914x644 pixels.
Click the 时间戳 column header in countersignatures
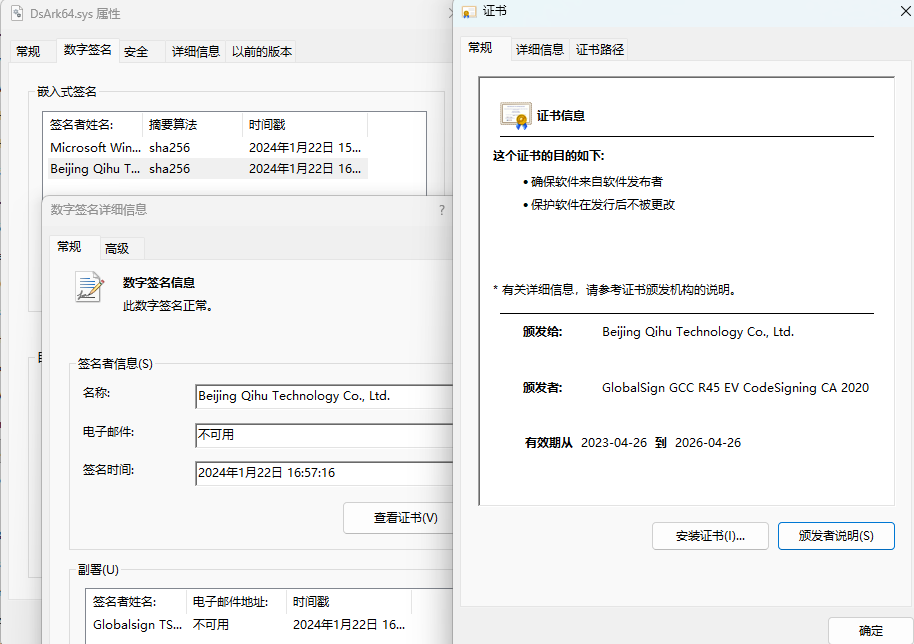point(349,601)
